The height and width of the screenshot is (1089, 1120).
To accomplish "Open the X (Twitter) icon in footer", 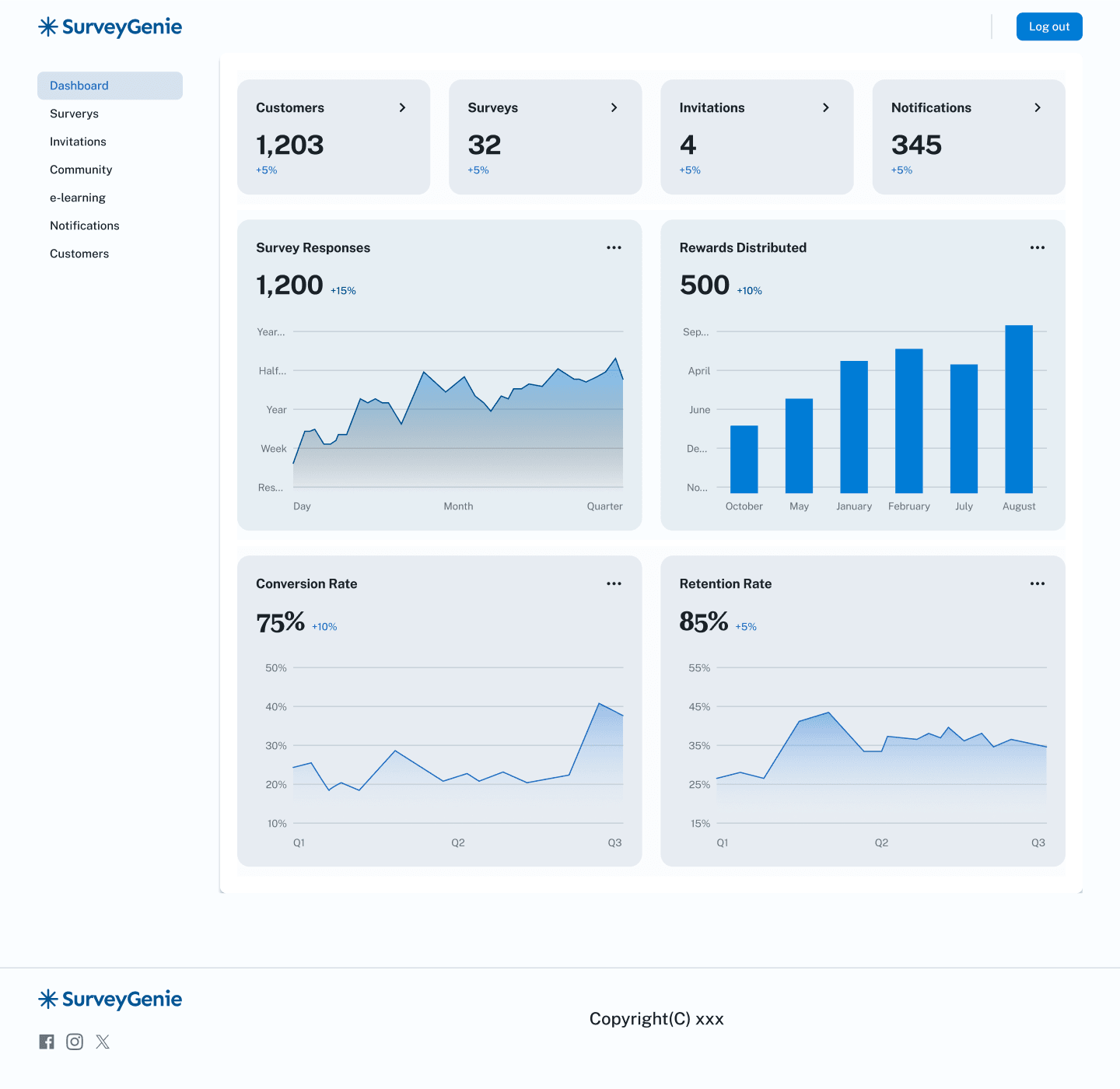I will click(x=103, y=1042).
